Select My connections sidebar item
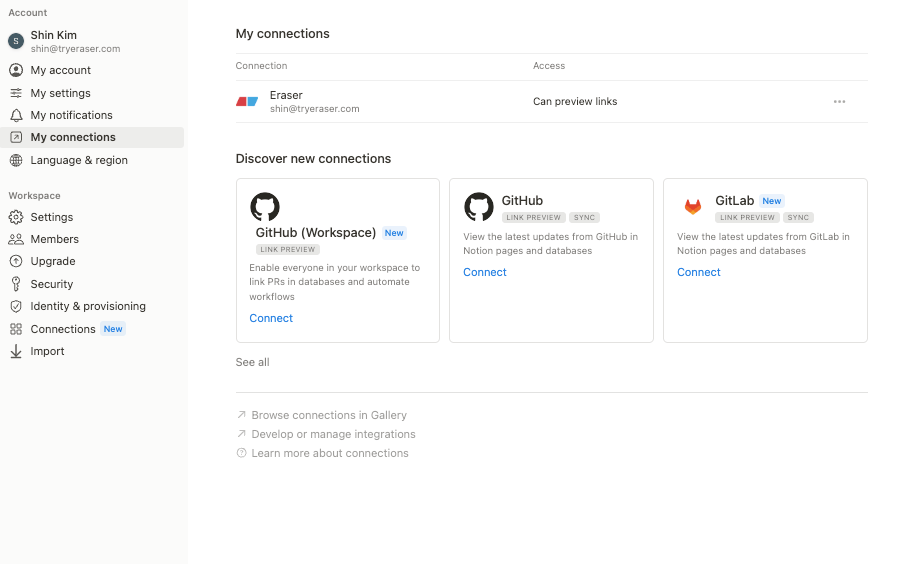The image size is (912, 564). pos(92,137)
